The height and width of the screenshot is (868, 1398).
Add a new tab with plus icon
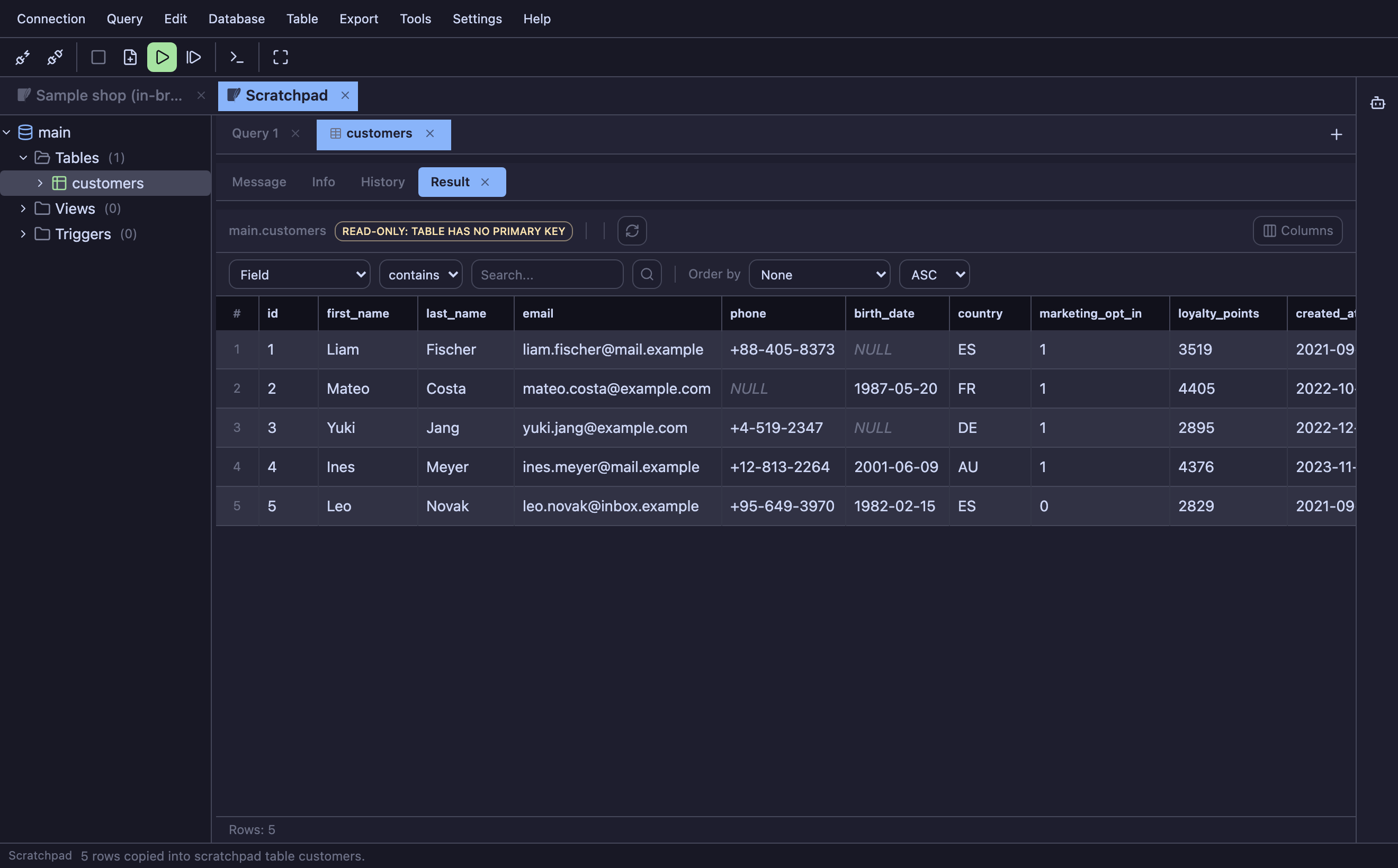1336,135
